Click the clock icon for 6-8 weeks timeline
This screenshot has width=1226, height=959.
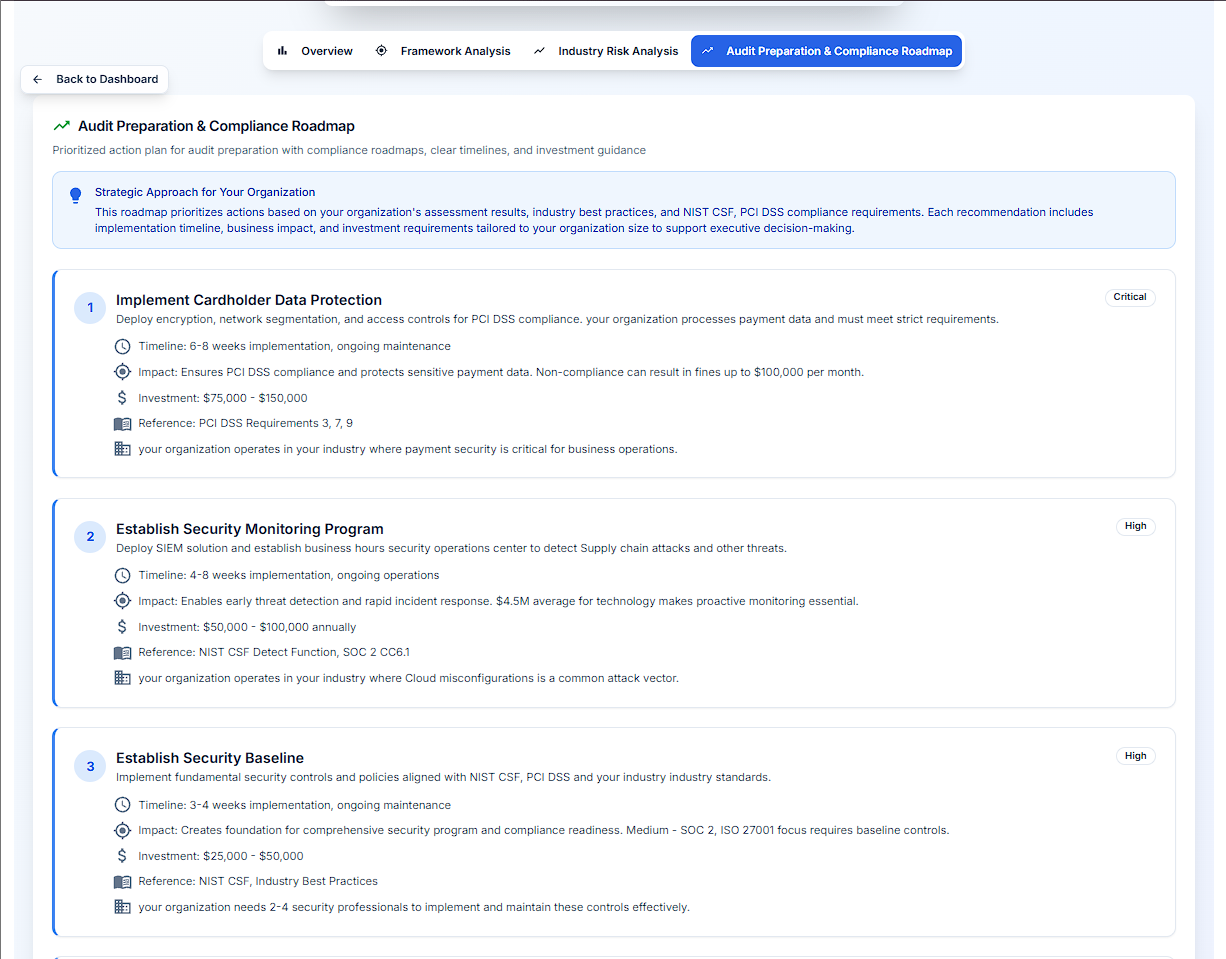(122, 346)
